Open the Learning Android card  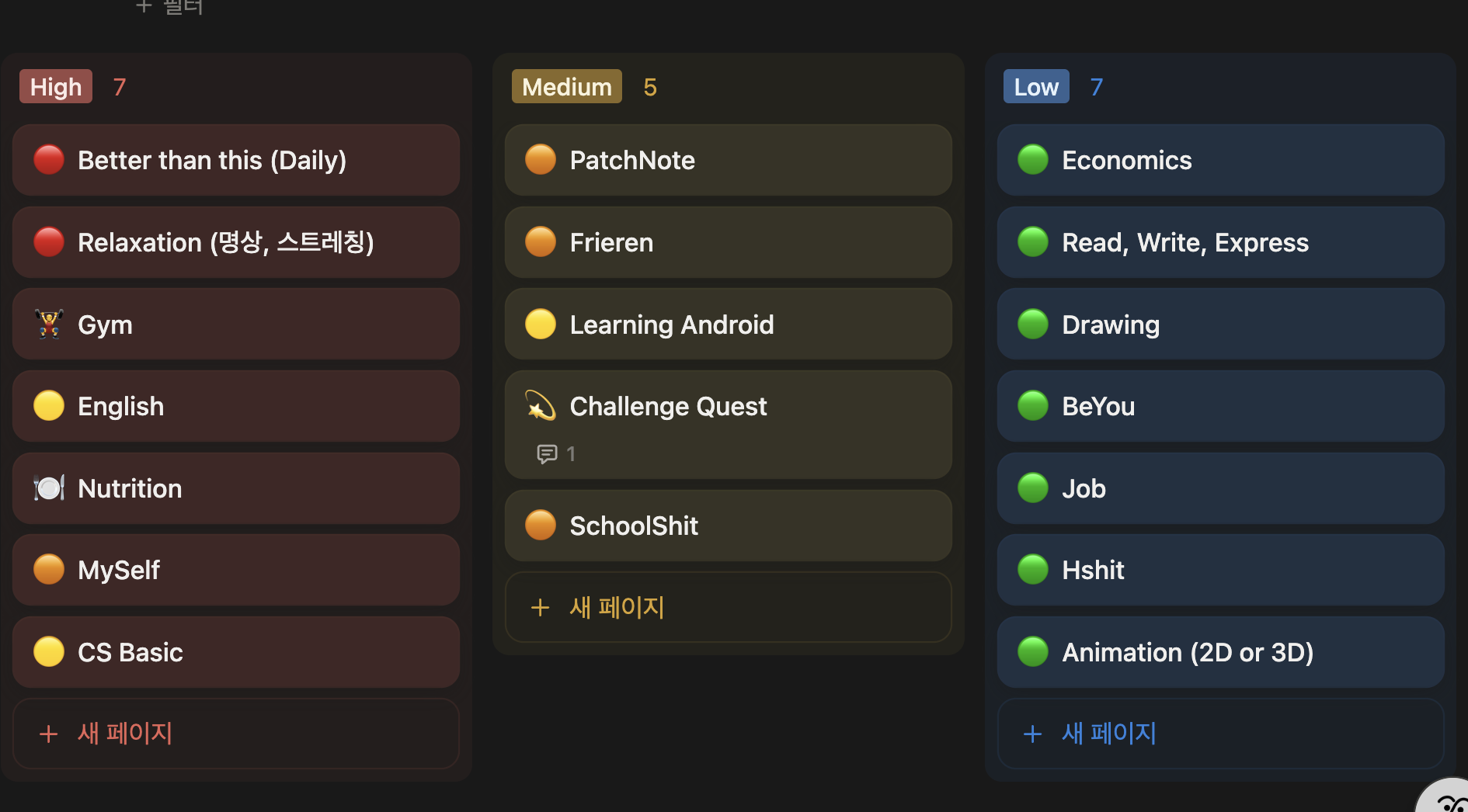click(728, 324)
